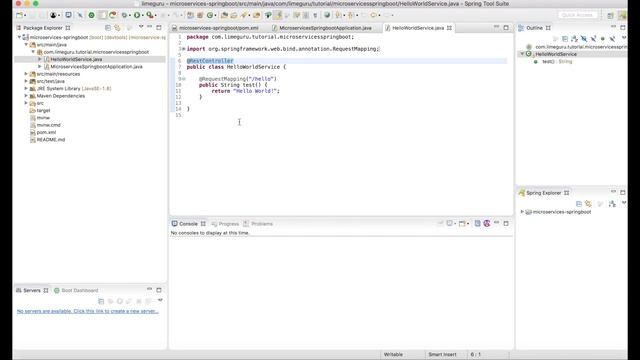Click the Next Annotation toolbar icon

338,15
